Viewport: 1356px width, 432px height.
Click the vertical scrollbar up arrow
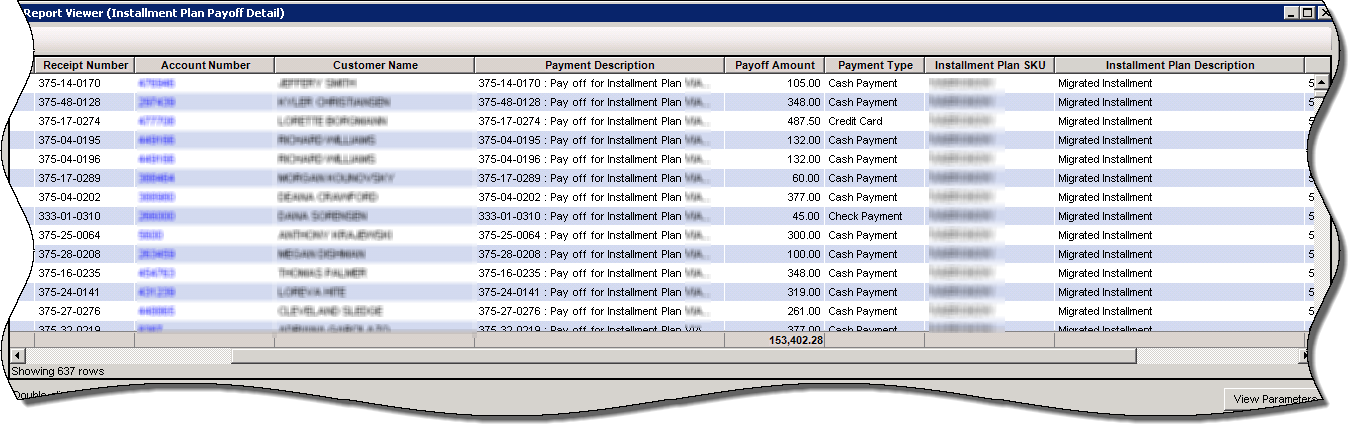pos(1320,83)
